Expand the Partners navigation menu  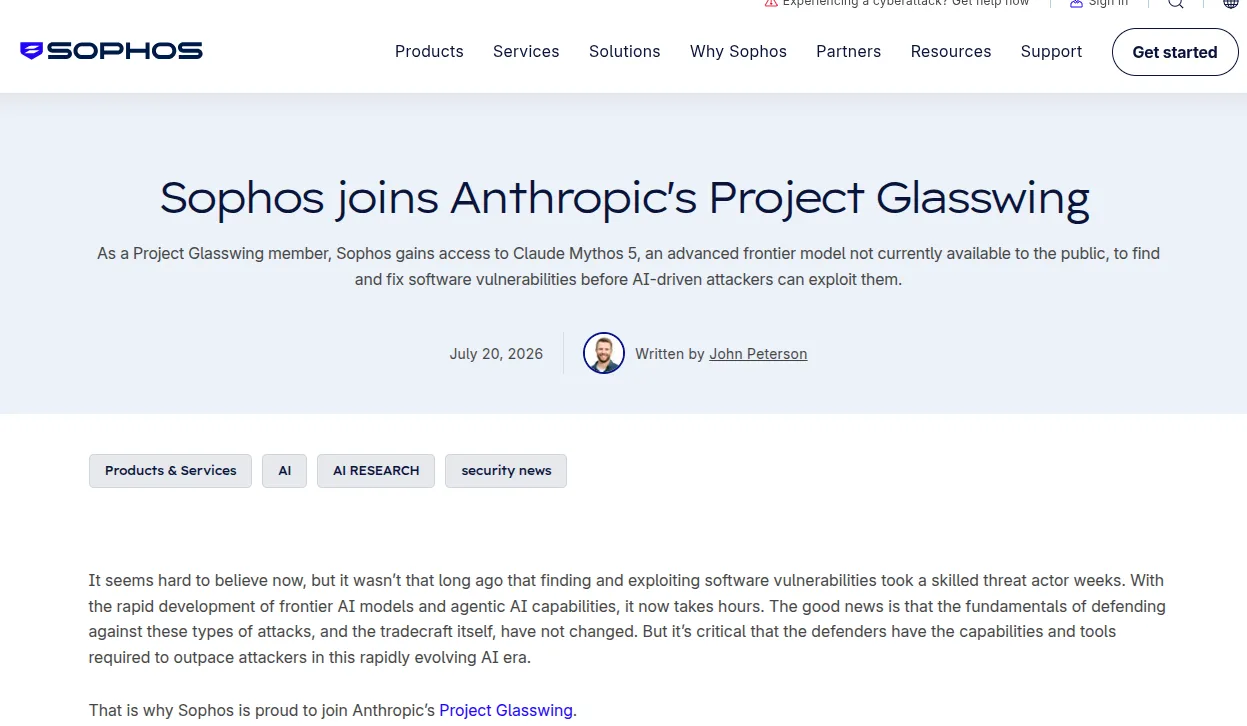(848, 51)
